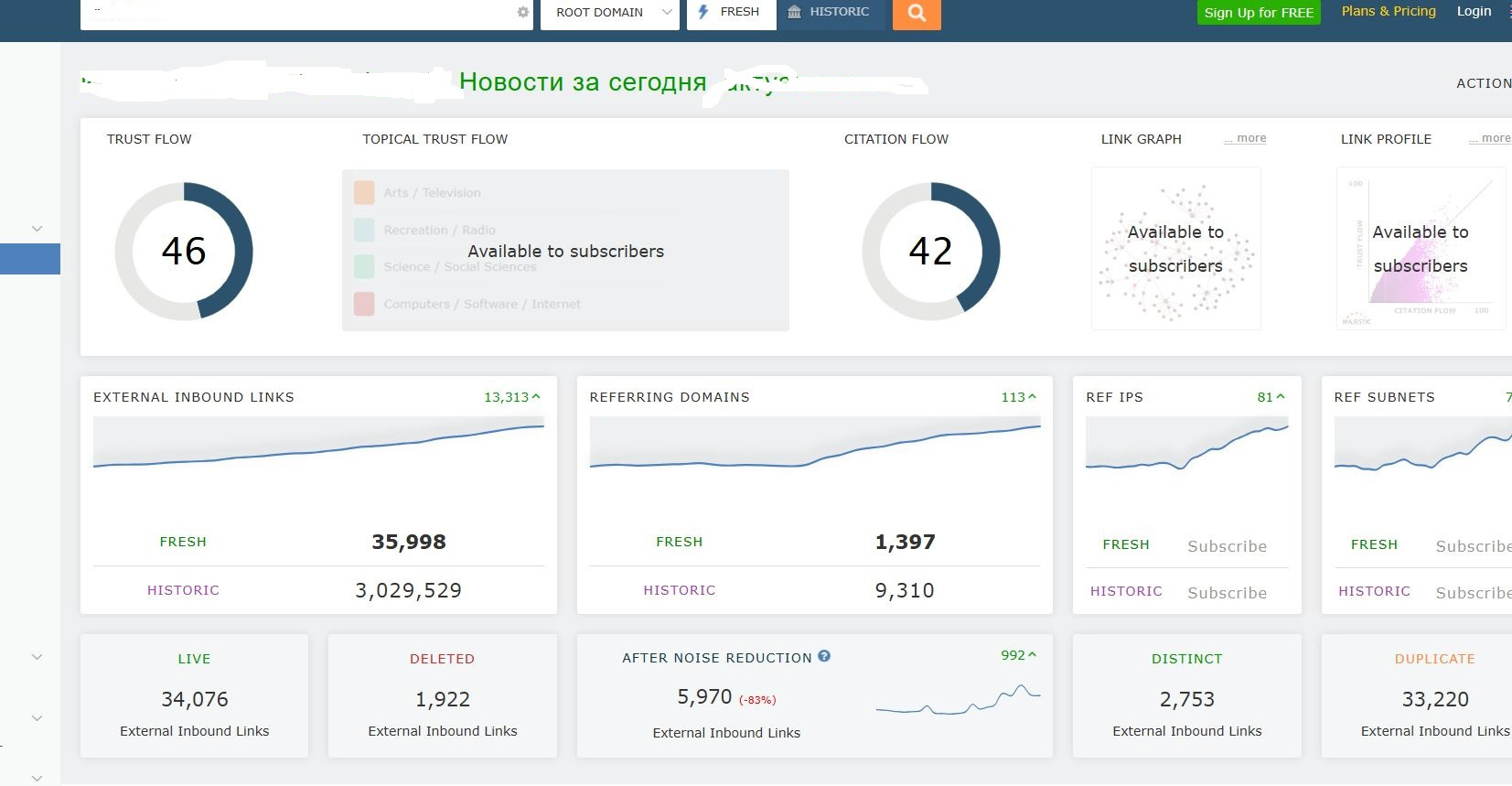Click Subscribe in the Ref IPs Historic row
This screenshot has height=786, width=1512.
click(x=1228, y=593)
